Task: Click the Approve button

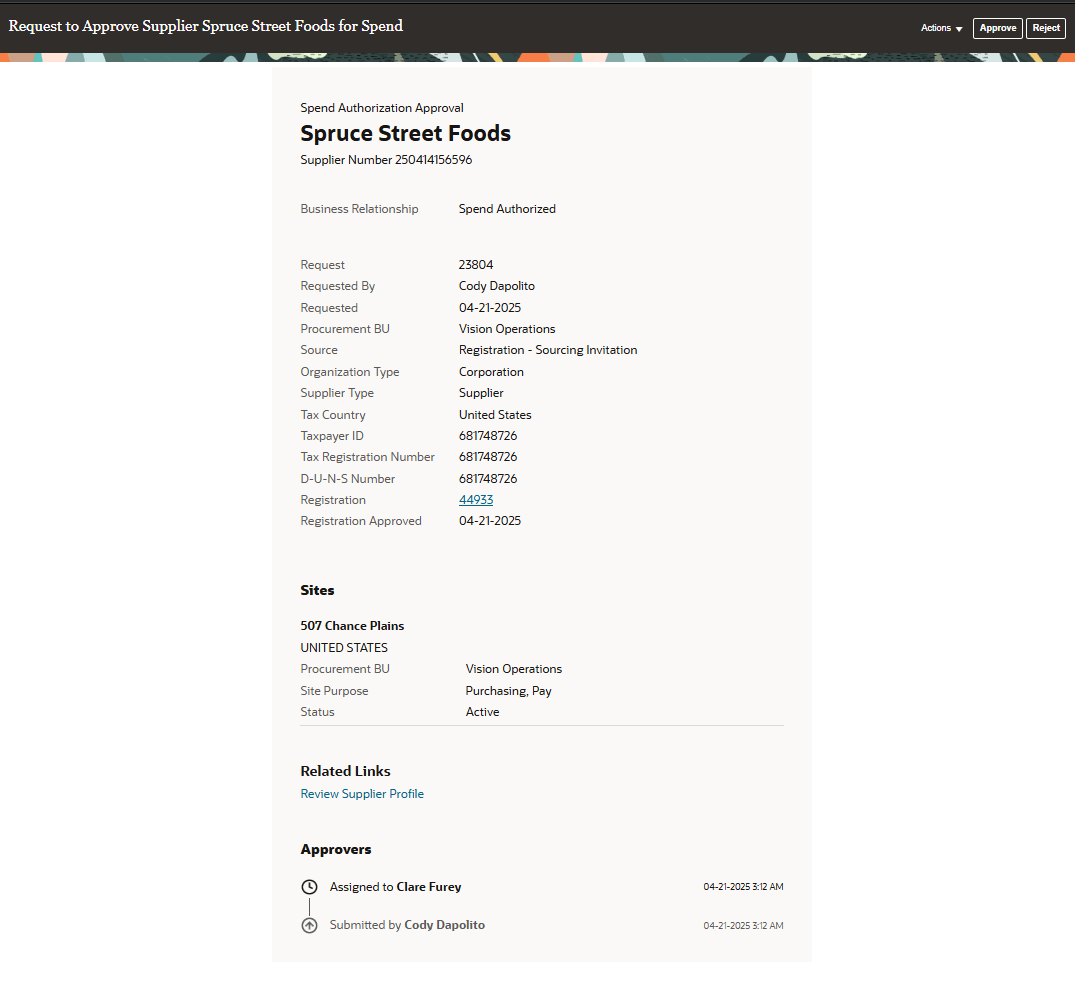Action: click(x=997, y=28)
